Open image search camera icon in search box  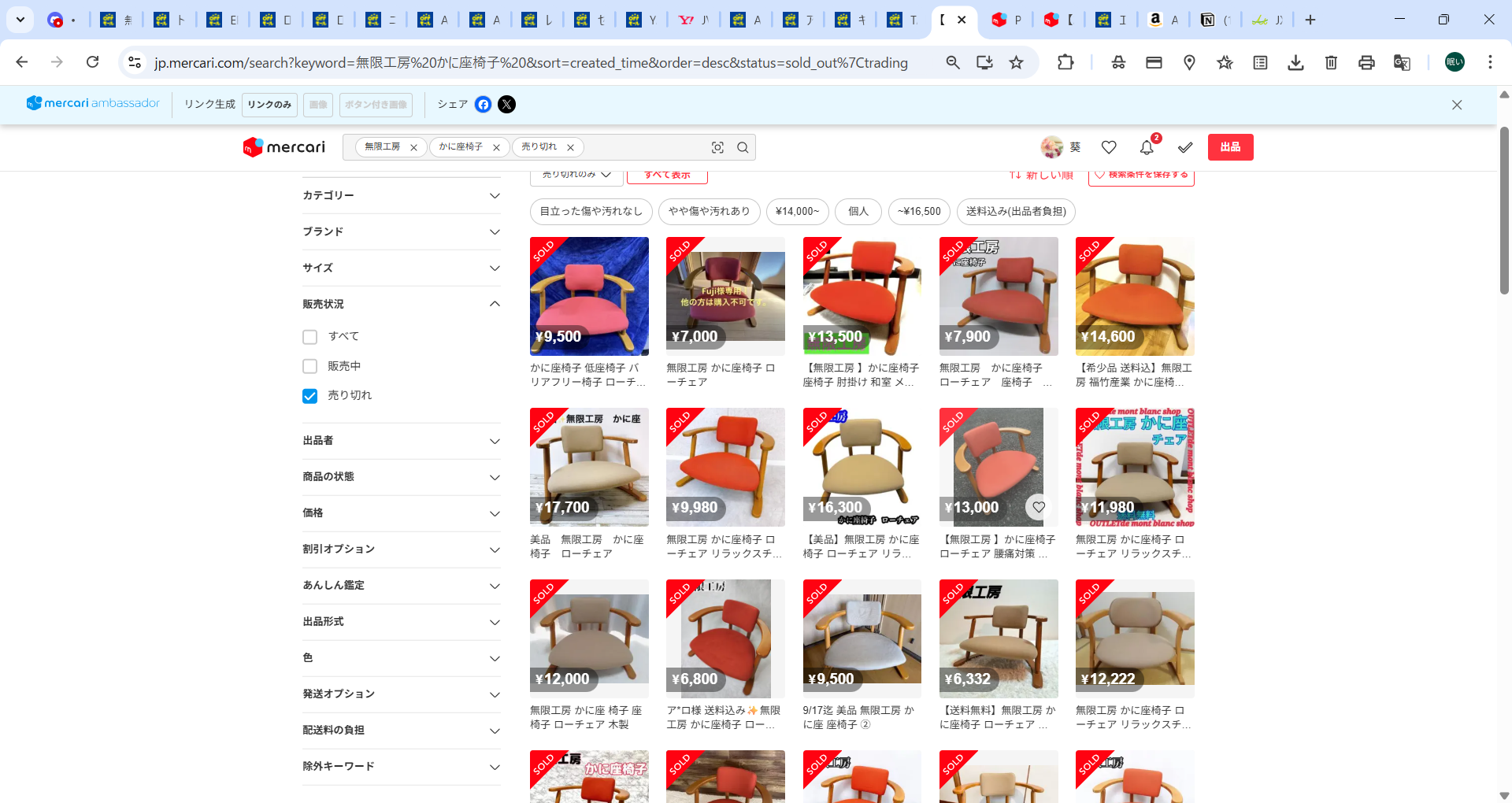717,147
